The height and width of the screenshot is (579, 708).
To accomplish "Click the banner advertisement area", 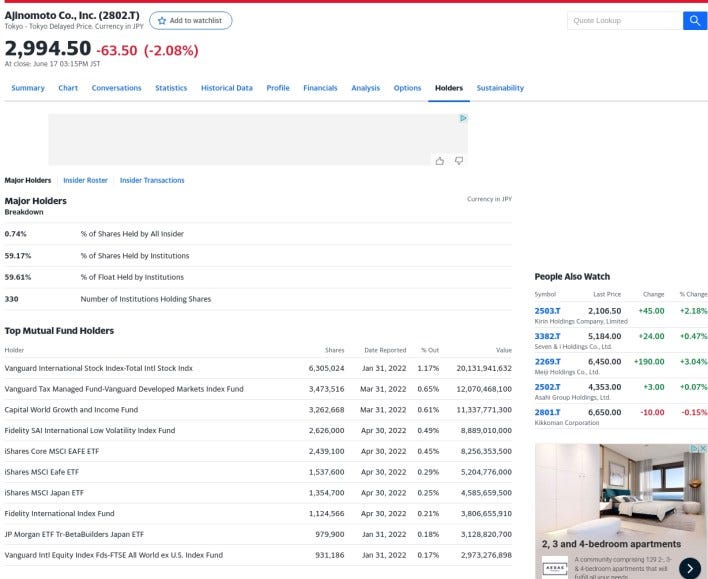I will click(x=258, y=140).
